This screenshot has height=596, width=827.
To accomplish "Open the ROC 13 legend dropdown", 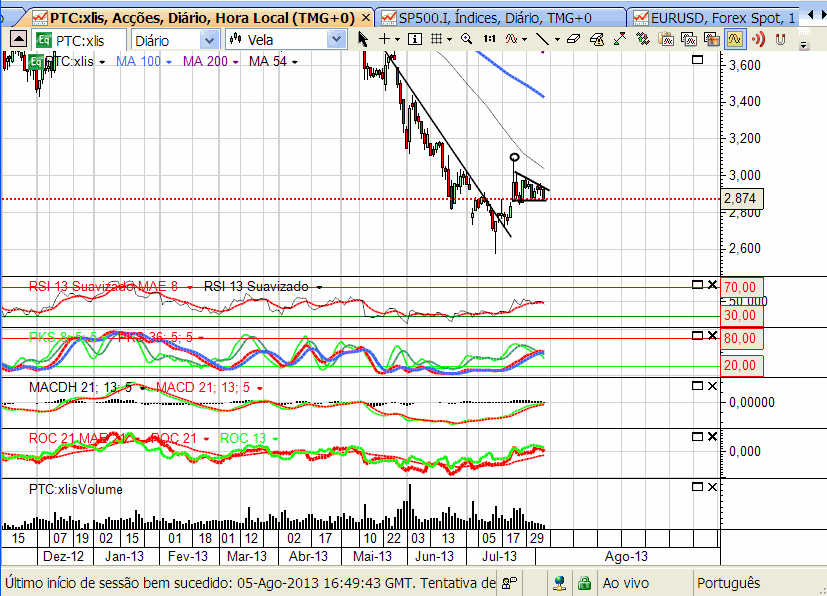I will click(275, 439).
